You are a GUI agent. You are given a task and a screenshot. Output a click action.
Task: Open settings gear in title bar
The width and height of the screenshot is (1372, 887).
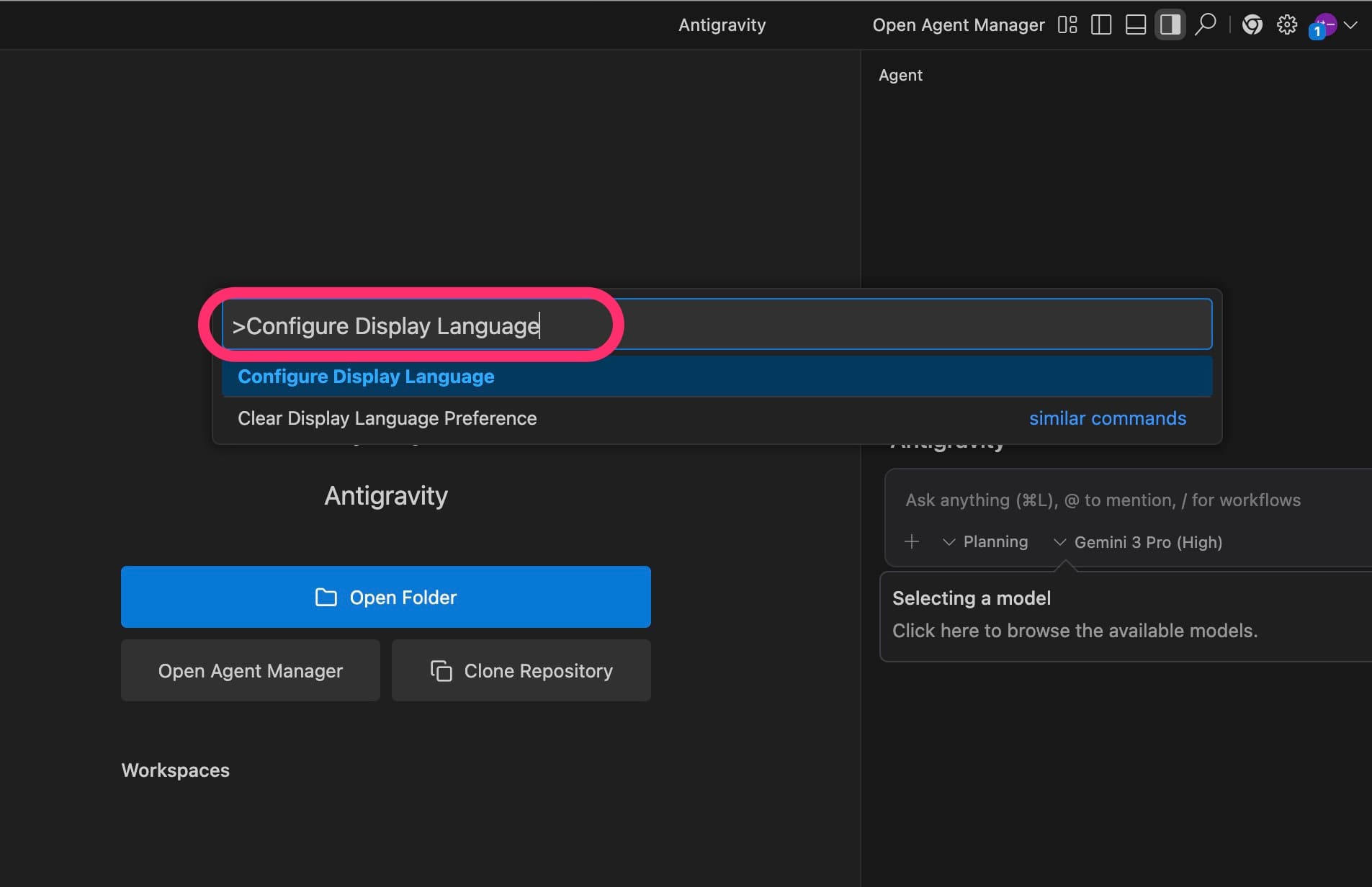[1287, 25]
